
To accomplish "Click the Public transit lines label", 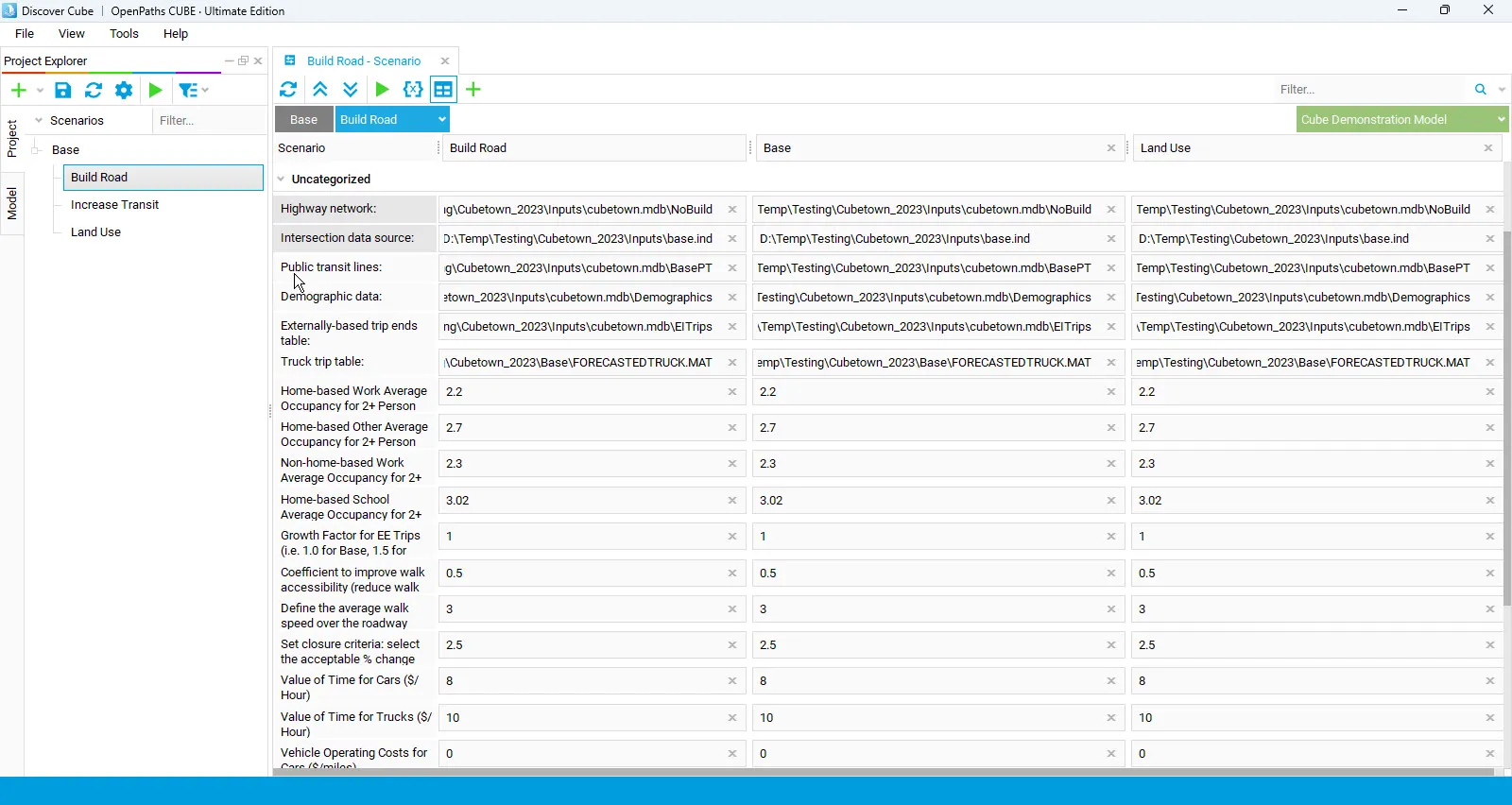I will pyautogui.click(x=331, y=267).
